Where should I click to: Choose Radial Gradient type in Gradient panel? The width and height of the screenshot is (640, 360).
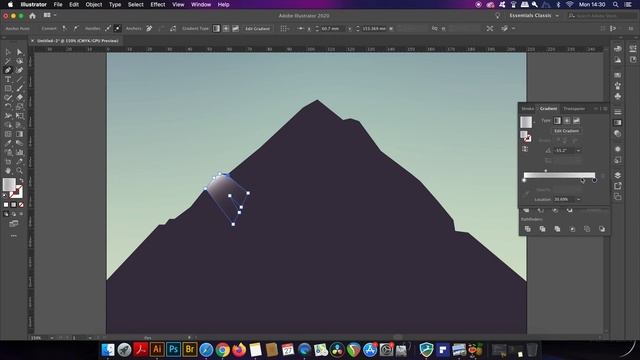click(567, 120)
